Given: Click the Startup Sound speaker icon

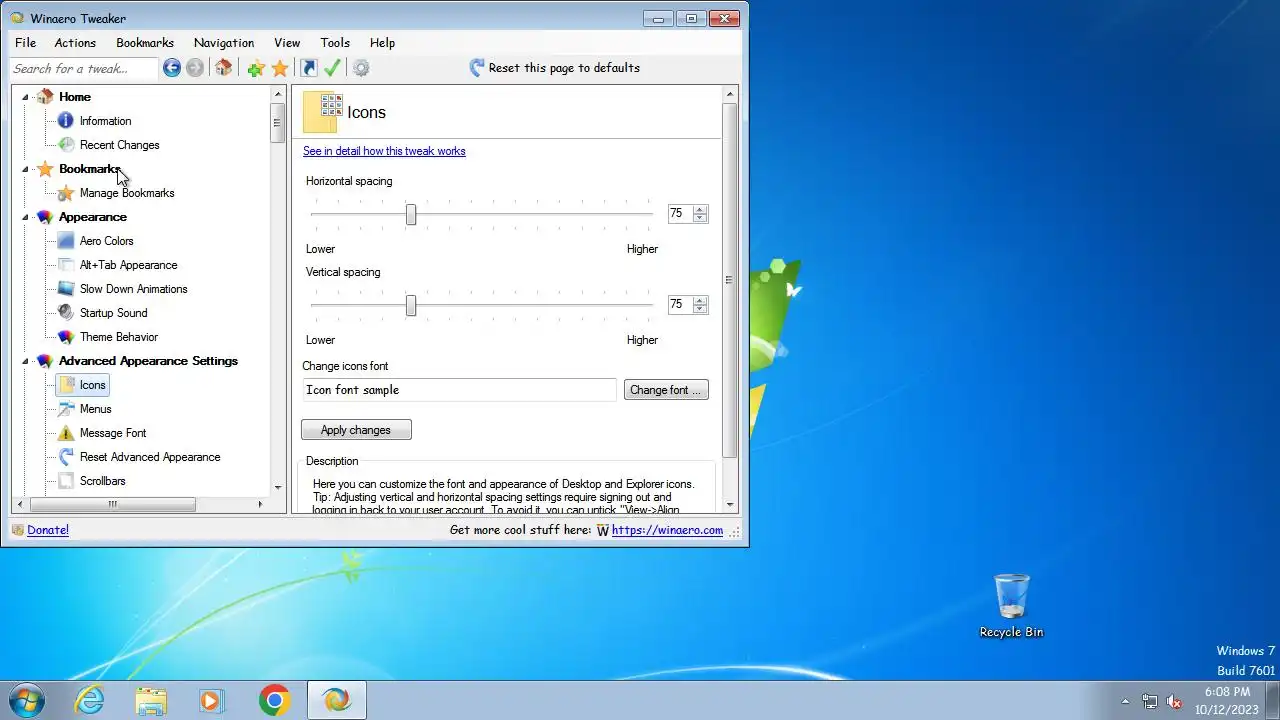Looking at the screenshot, I should click(x=66, y=313).
